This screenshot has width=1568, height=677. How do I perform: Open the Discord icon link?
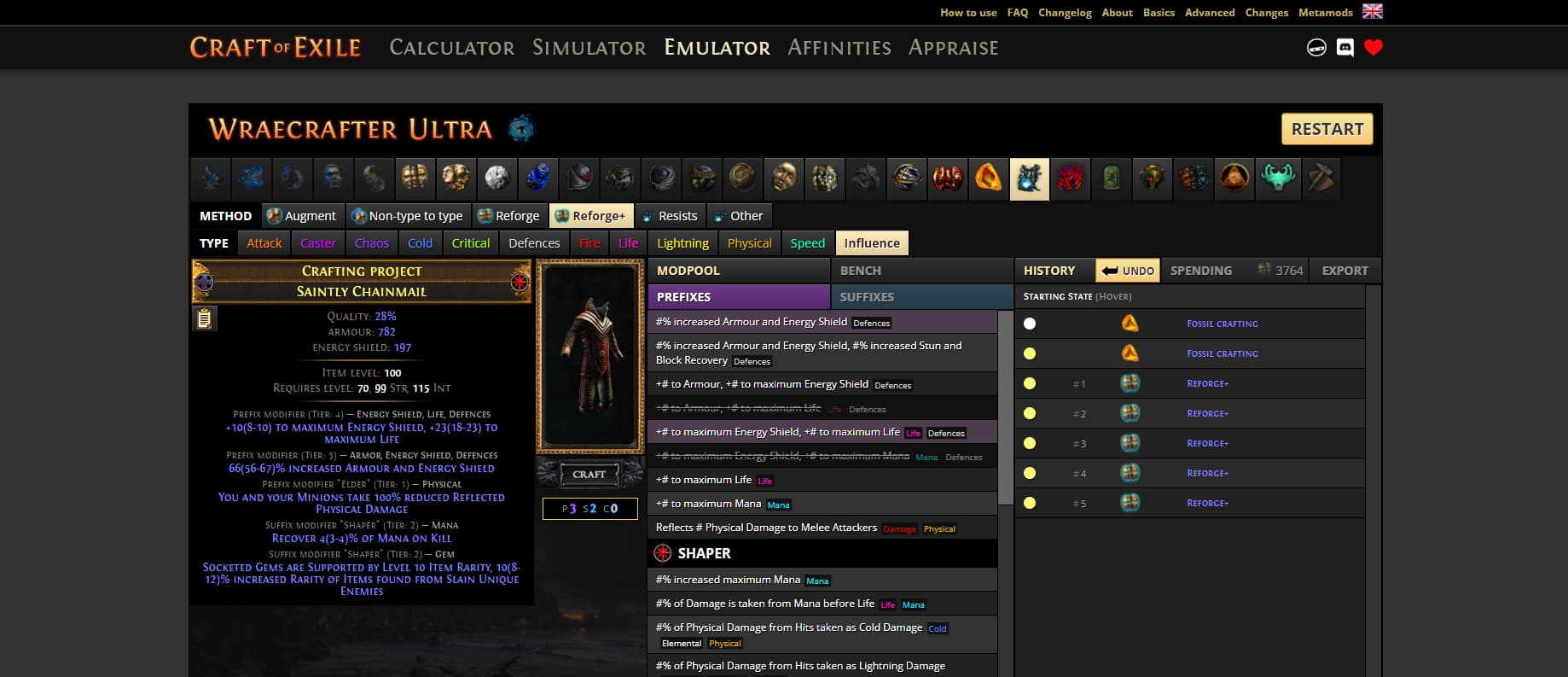1345,48
